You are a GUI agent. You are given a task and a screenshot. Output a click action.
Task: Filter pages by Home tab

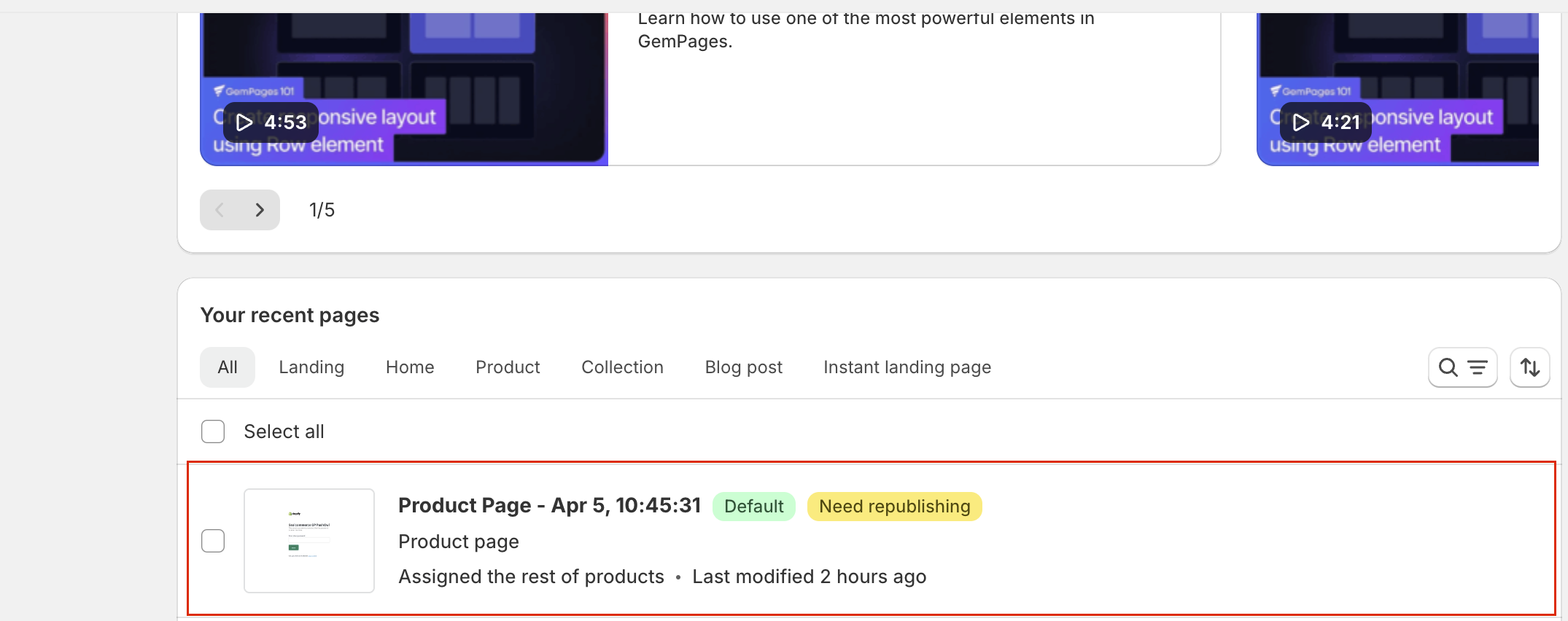point(410,367)
